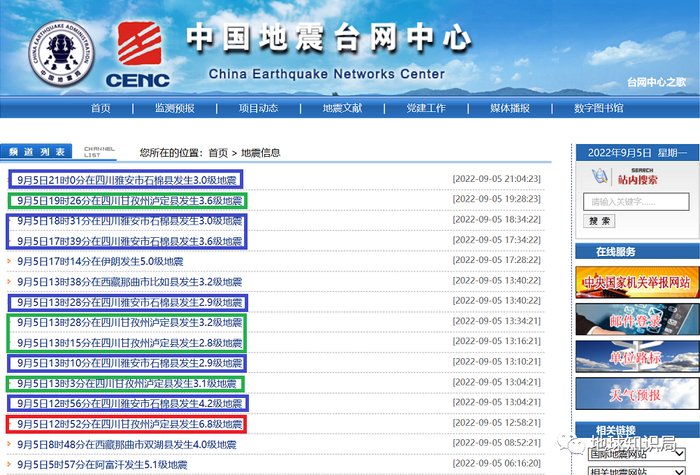This screenshot has height=475, width=700.
Task: Open 9月5日13时38分 那曲市比如县 3.2级地震 report
Action: pos(129,282)
